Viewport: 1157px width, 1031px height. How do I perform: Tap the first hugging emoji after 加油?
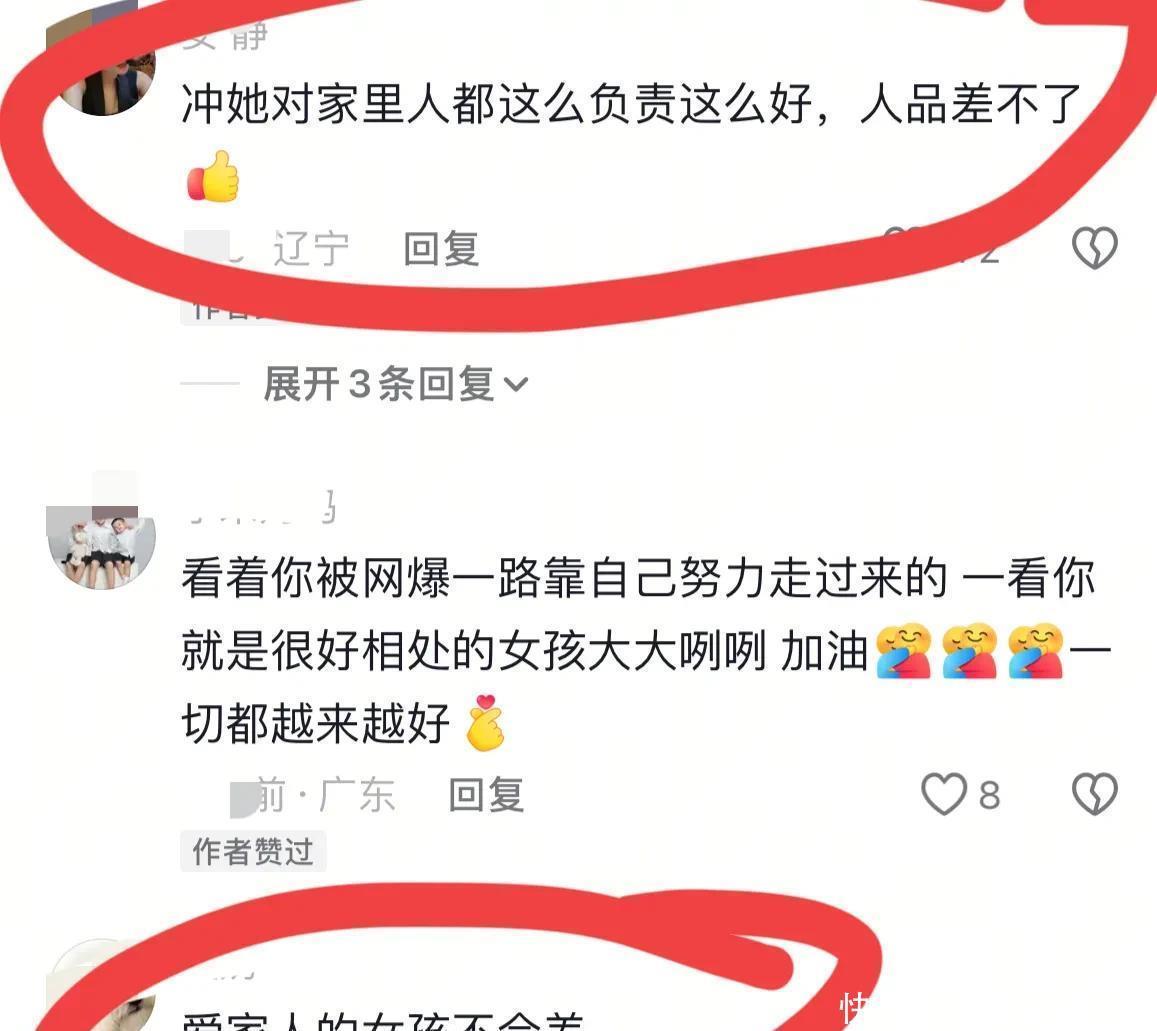(902, 651)
